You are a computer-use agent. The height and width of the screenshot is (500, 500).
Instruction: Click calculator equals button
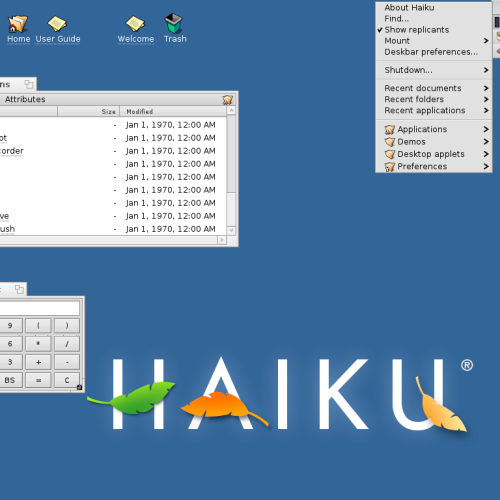pos(38,380)
